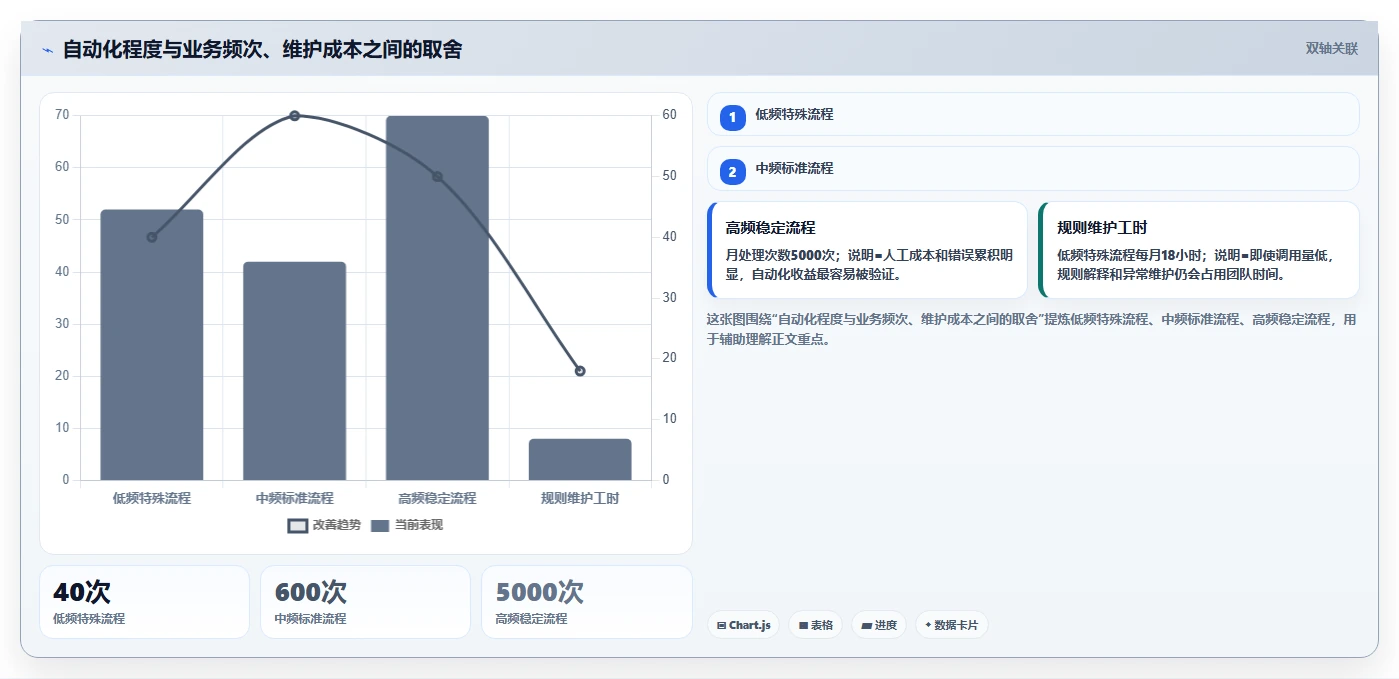Click the x-axis label 规则维护工时
1399x679 pixels.
coord(580,498)
